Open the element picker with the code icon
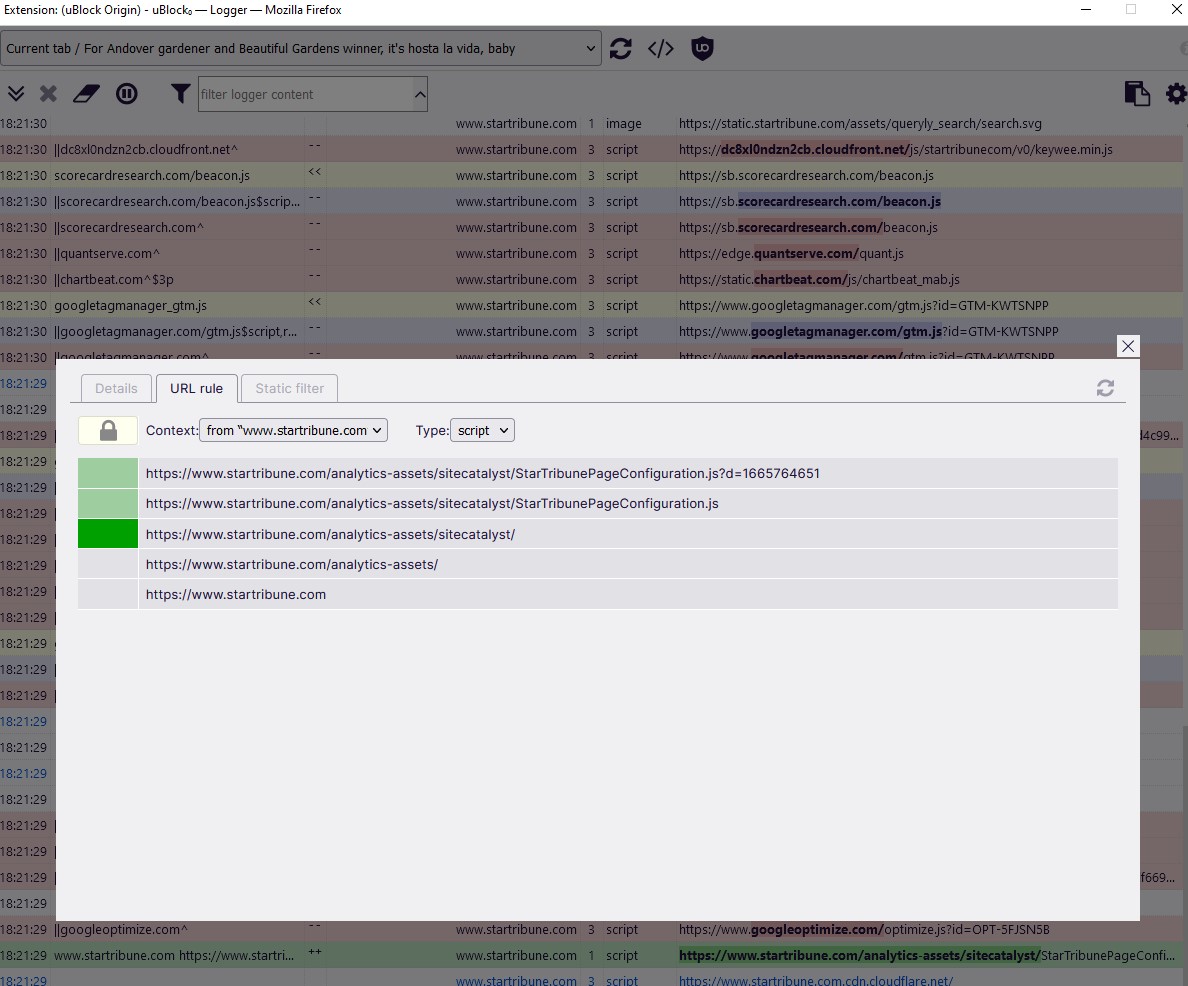 (660, 48)
